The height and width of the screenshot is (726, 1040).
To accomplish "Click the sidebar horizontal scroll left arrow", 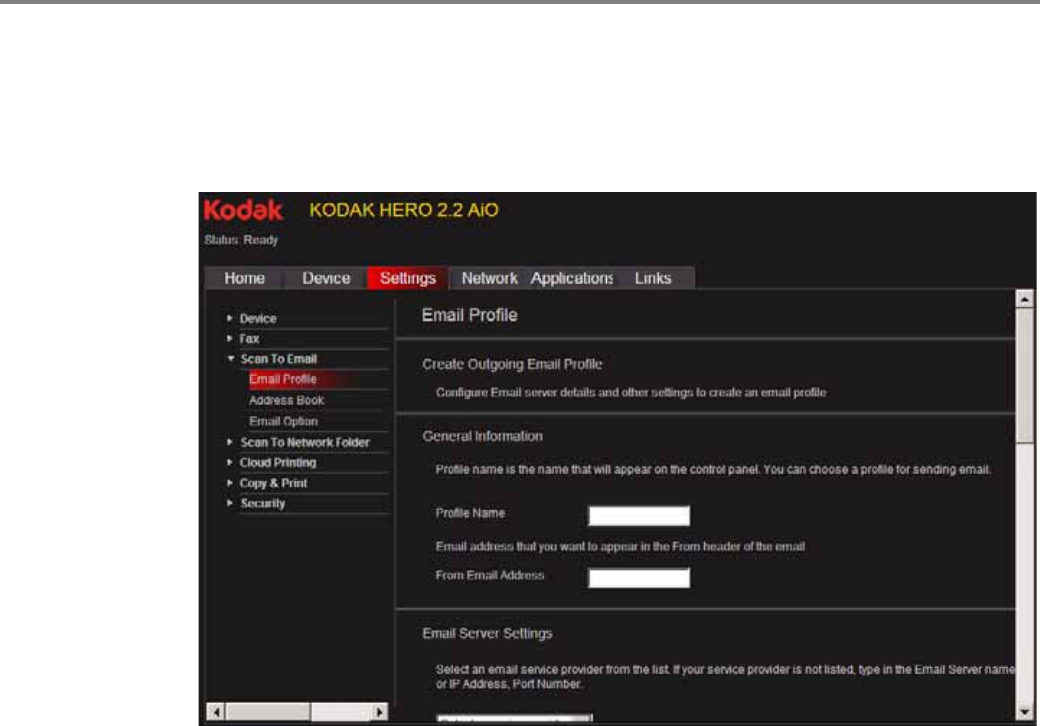I will click(x=216, y=712).
